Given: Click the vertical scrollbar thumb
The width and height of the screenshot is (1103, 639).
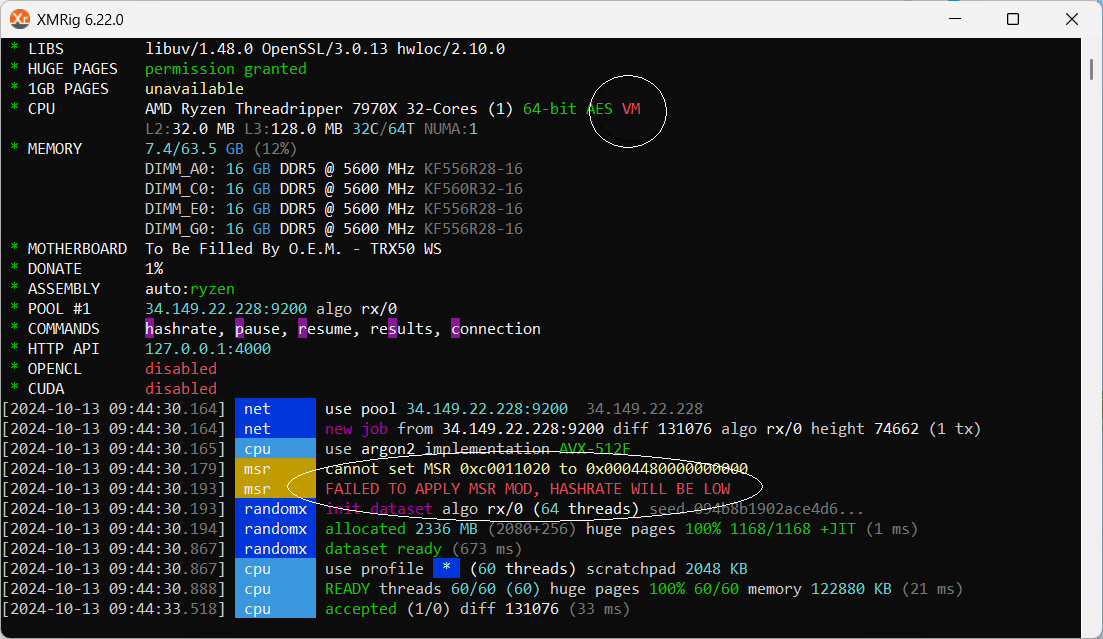Looking at the screenshot, I should pyautogui.click(x=1091, y=70).
